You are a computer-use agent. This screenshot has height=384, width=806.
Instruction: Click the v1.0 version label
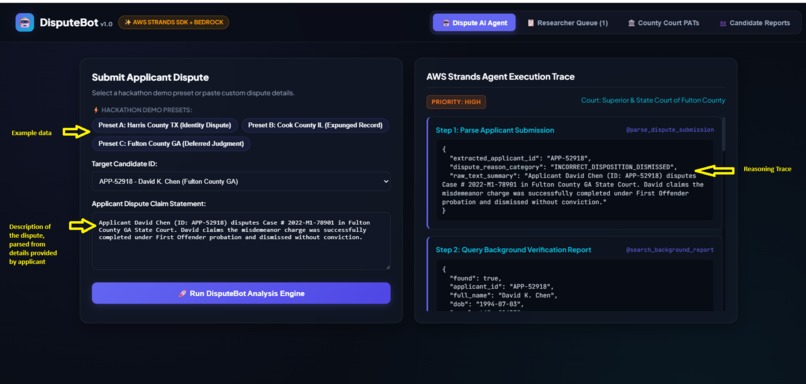pyautogui.click(x=106, y=24)
